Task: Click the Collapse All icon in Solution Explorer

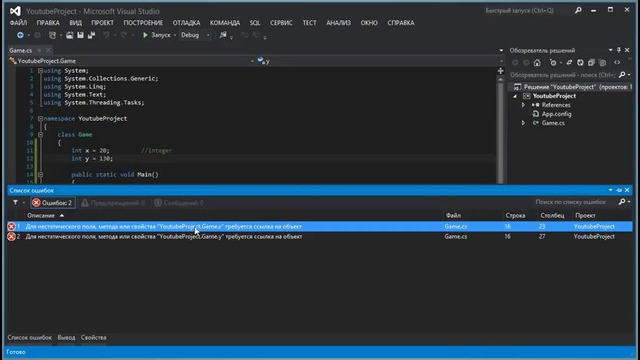Action: click(x=591, y=63)
